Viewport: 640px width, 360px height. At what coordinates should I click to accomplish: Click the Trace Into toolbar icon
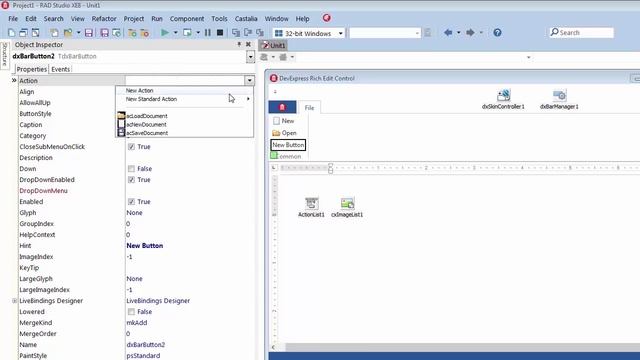click(x=236, y=33)
